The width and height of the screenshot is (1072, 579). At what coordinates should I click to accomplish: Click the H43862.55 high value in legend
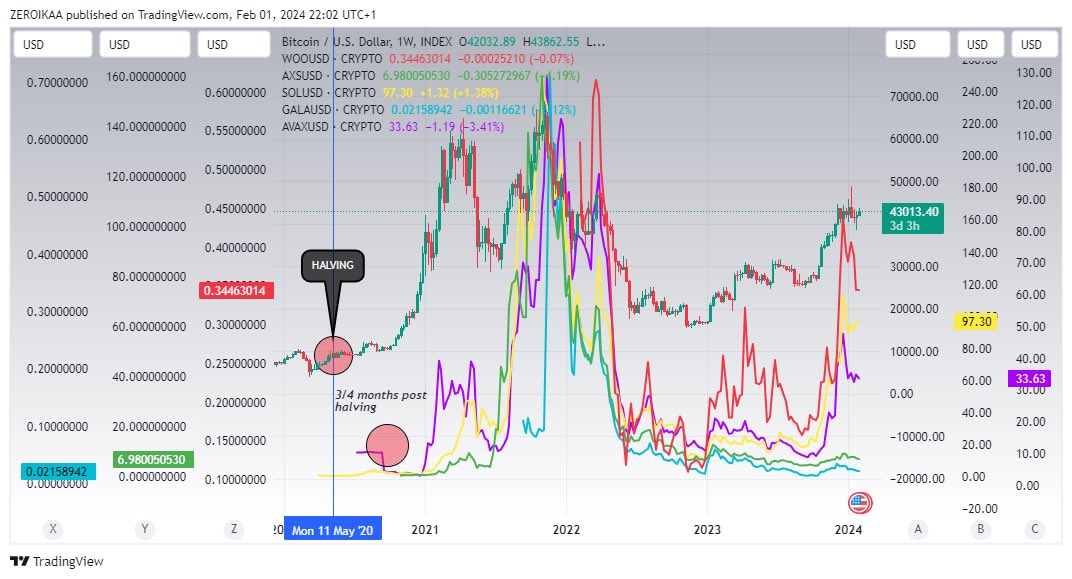[550, 42]
